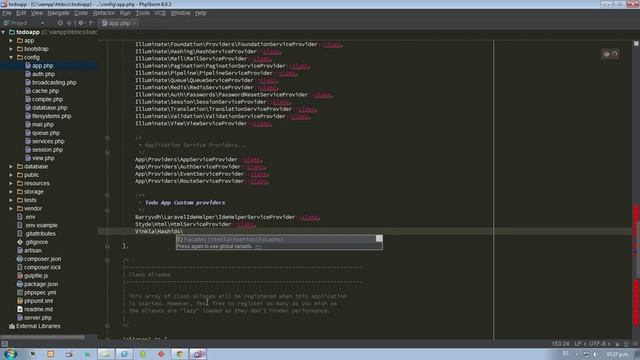Open the Refactor menu
This screenshot has height=360, width=640.
[x=104, y=13]
